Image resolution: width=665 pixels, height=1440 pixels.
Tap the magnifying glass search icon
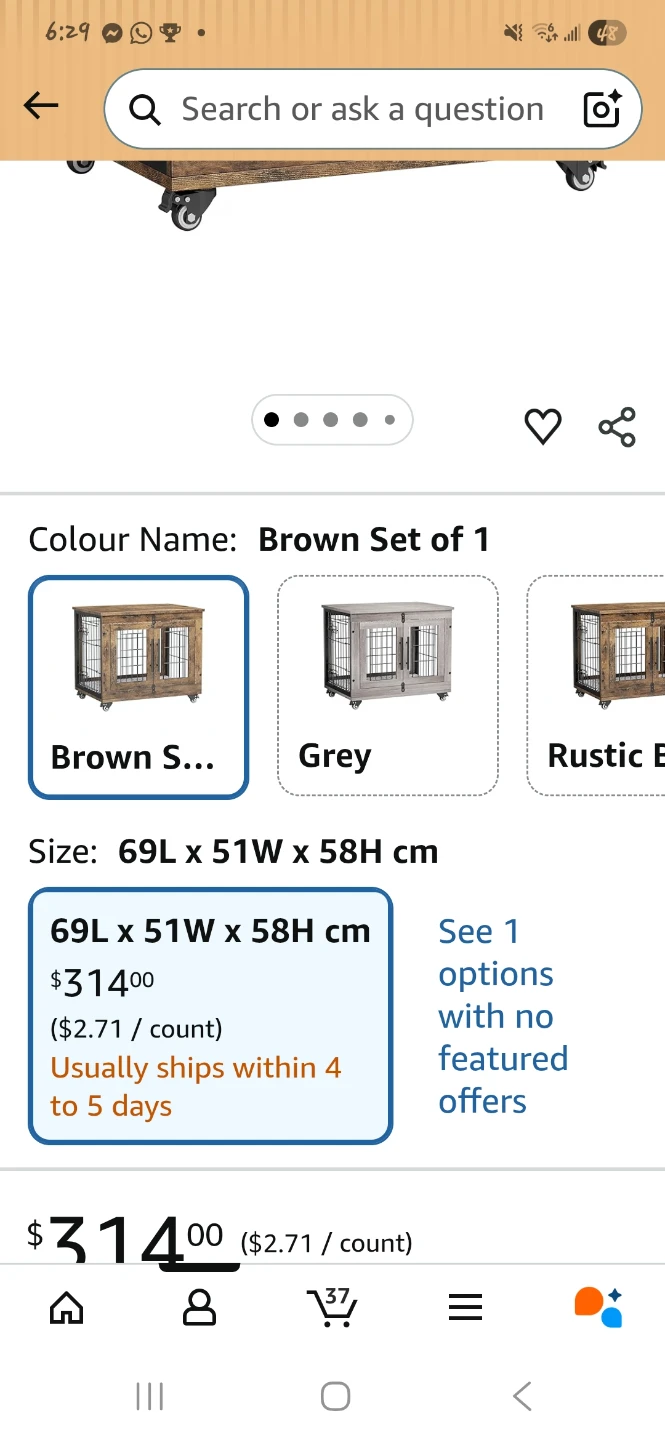click(x=145, y=110)
